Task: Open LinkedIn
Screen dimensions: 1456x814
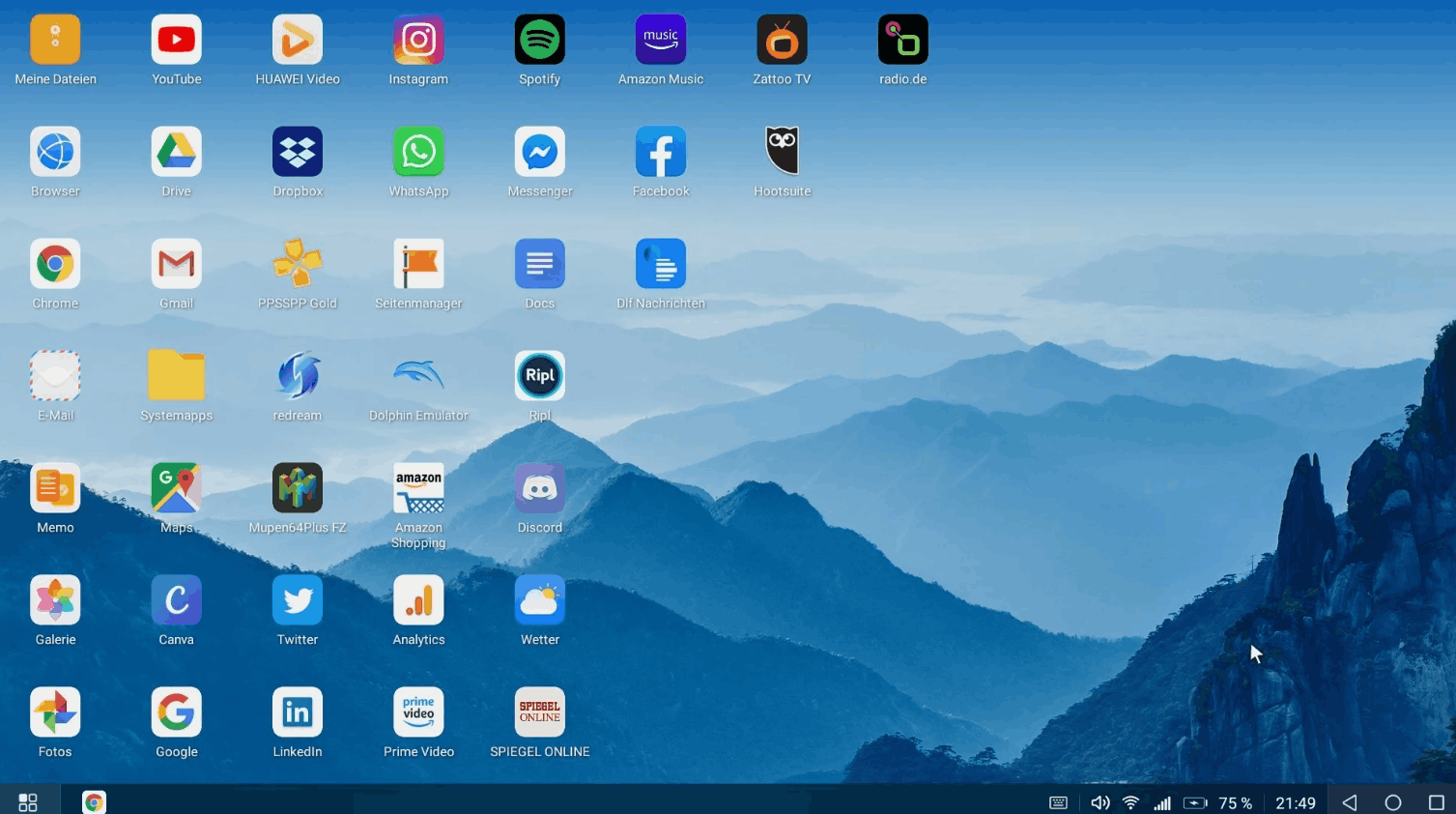Action: tap(298, 712)
